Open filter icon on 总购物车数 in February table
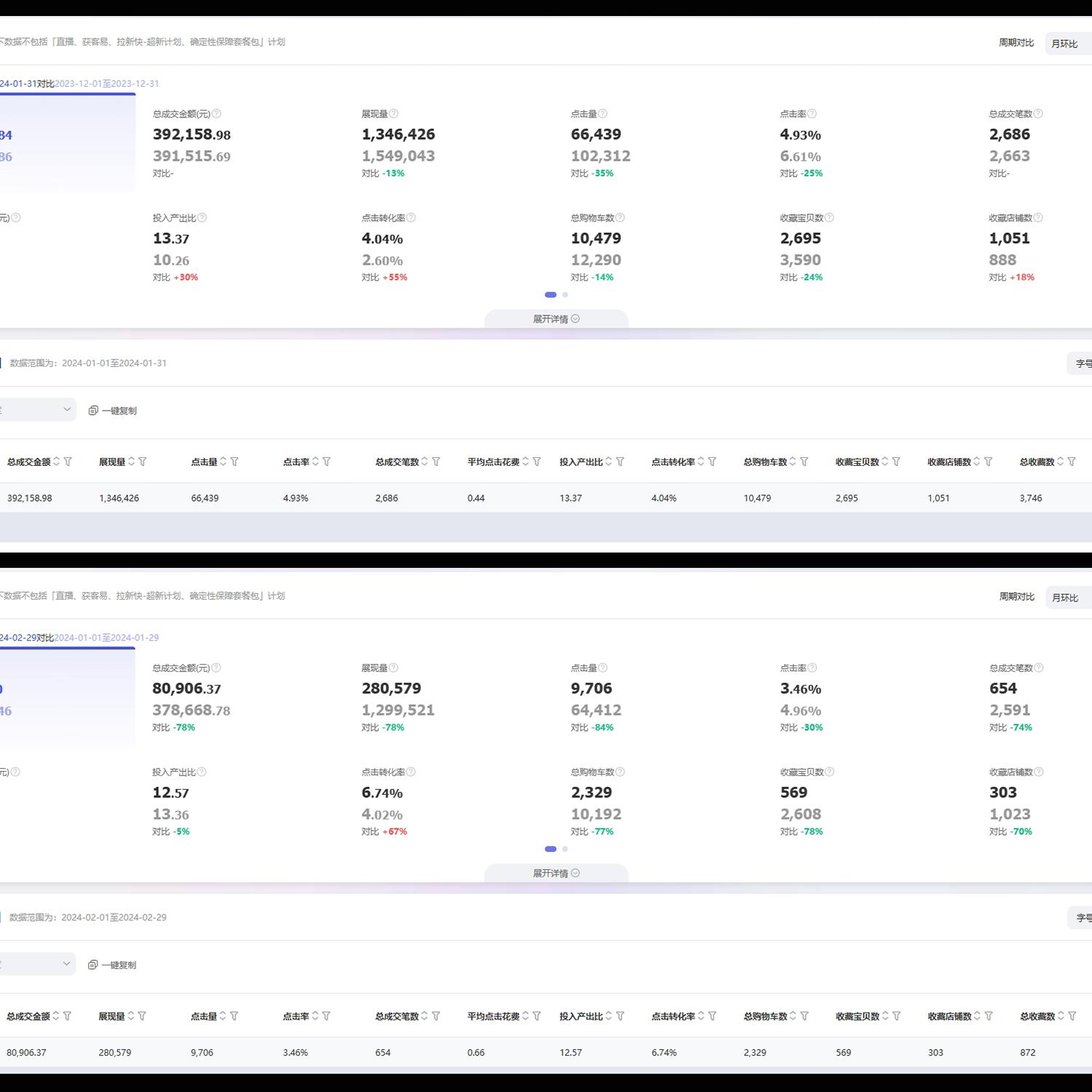 tap(804, 1016)
